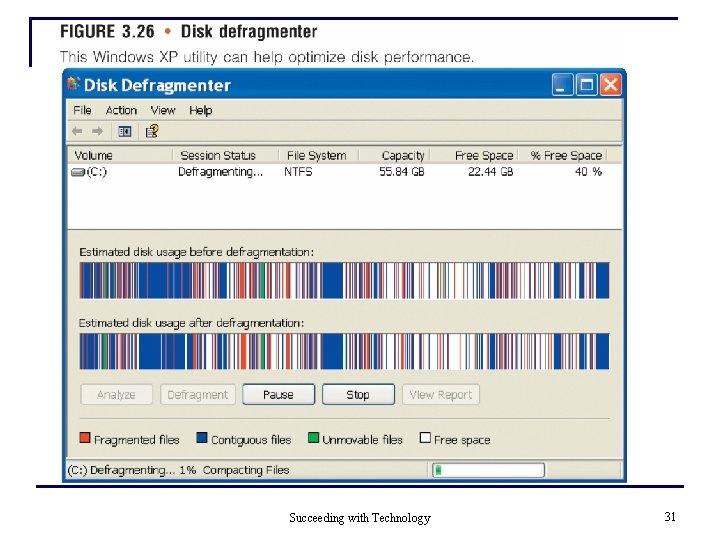Screen dimensions: 720x540
Task: Click the "Estimated disk usage before defragmentation" label
Action: pyautogui.click(x=197, y=252)
